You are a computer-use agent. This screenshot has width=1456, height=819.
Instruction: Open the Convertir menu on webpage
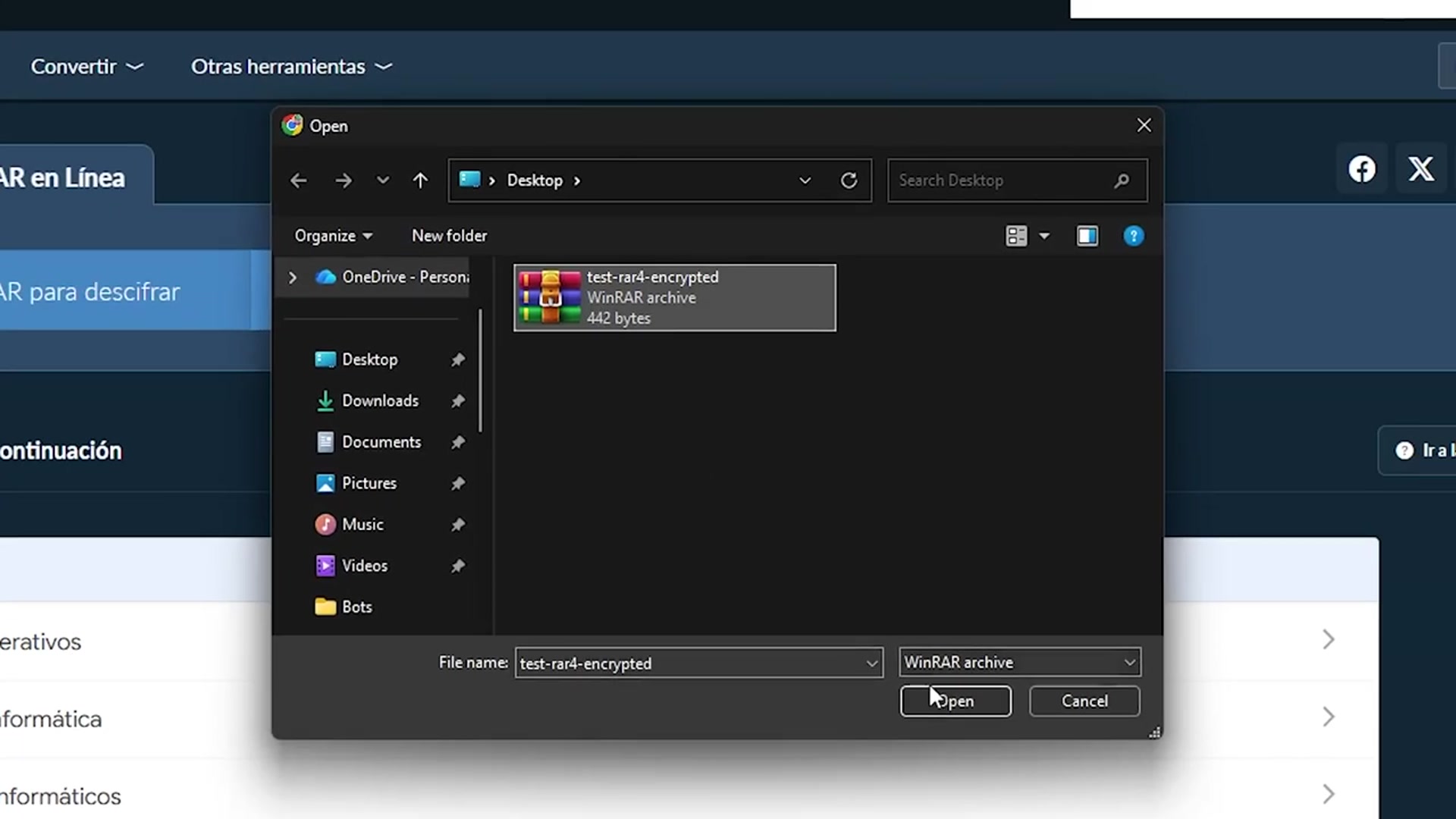(87, 67)
